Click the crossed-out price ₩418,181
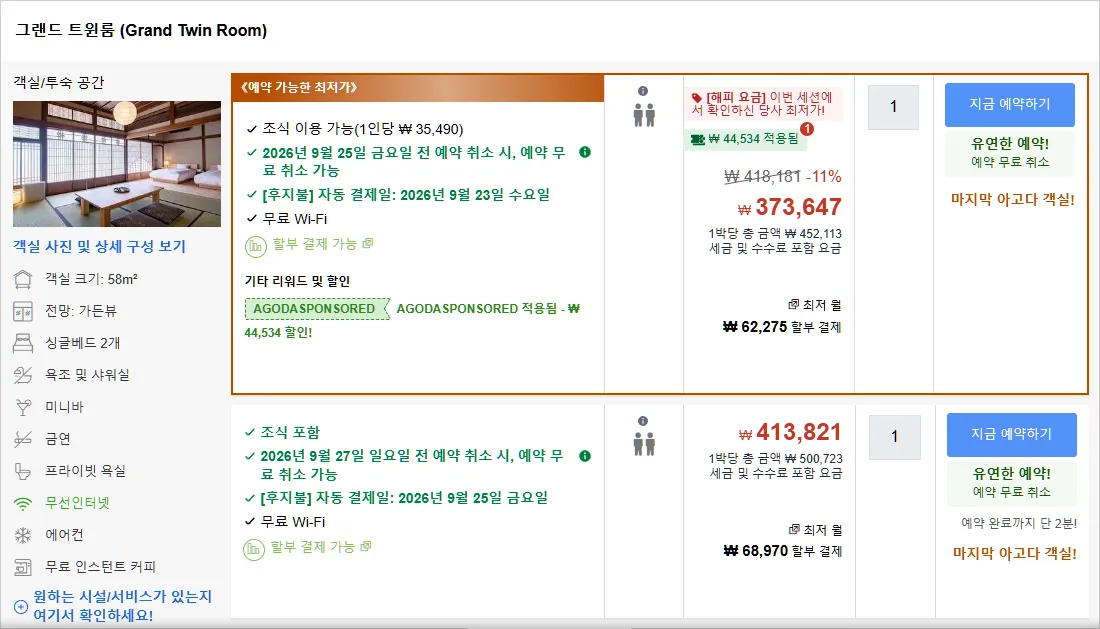The image size is (1100, 629). click(762, 176)
